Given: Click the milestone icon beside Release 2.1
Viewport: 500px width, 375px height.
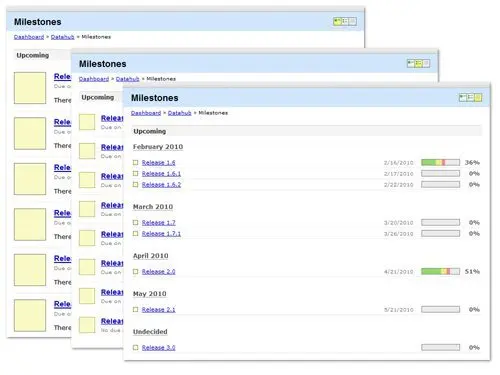Looking at the screenshot, I should click(135, 310).
